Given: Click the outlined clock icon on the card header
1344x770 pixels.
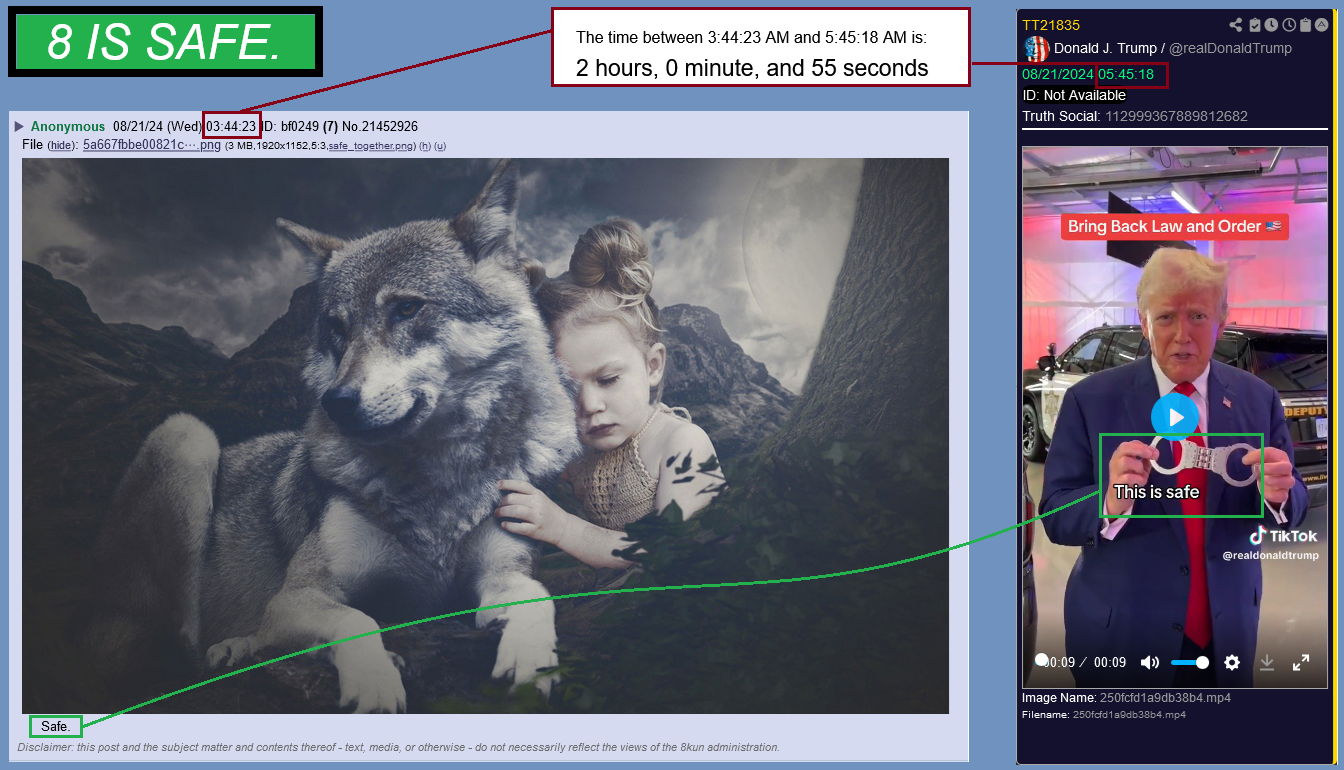Looking at the screenshot, I should click(1289, 25).
